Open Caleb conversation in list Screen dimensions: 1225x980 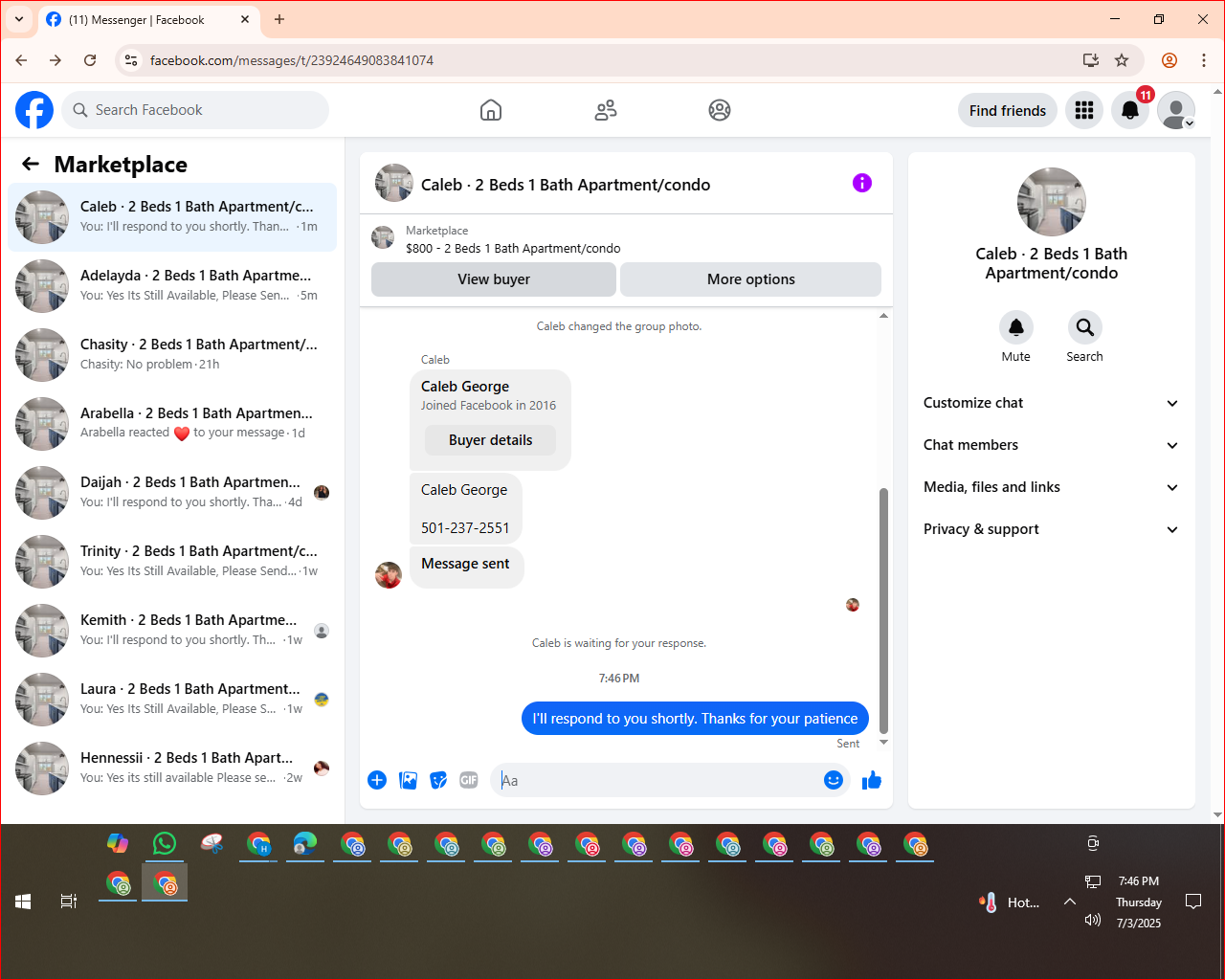point(172,217)
